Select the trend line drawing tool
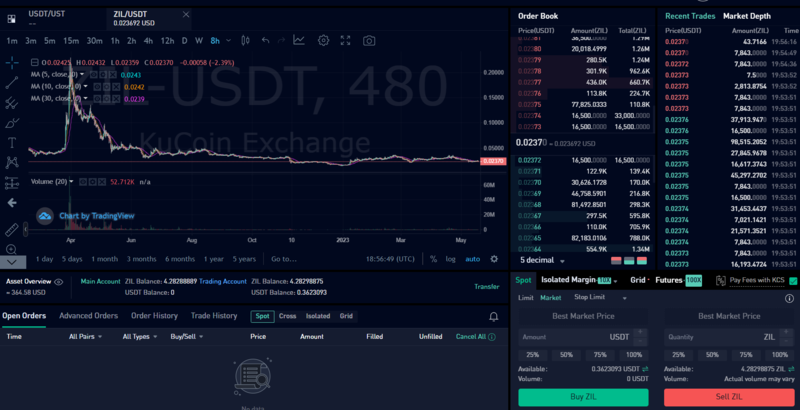 coord(12,83)
